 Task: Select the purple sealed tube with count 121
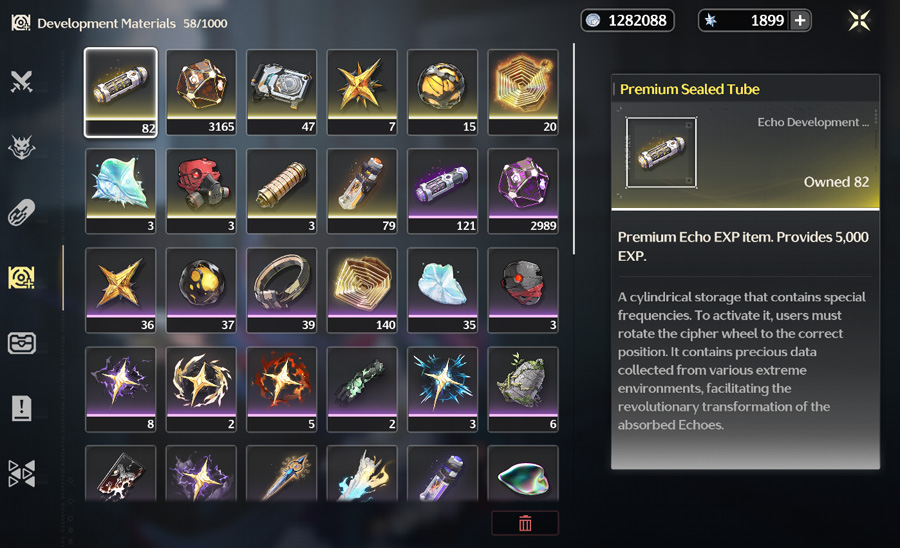[x=443, y=191]
